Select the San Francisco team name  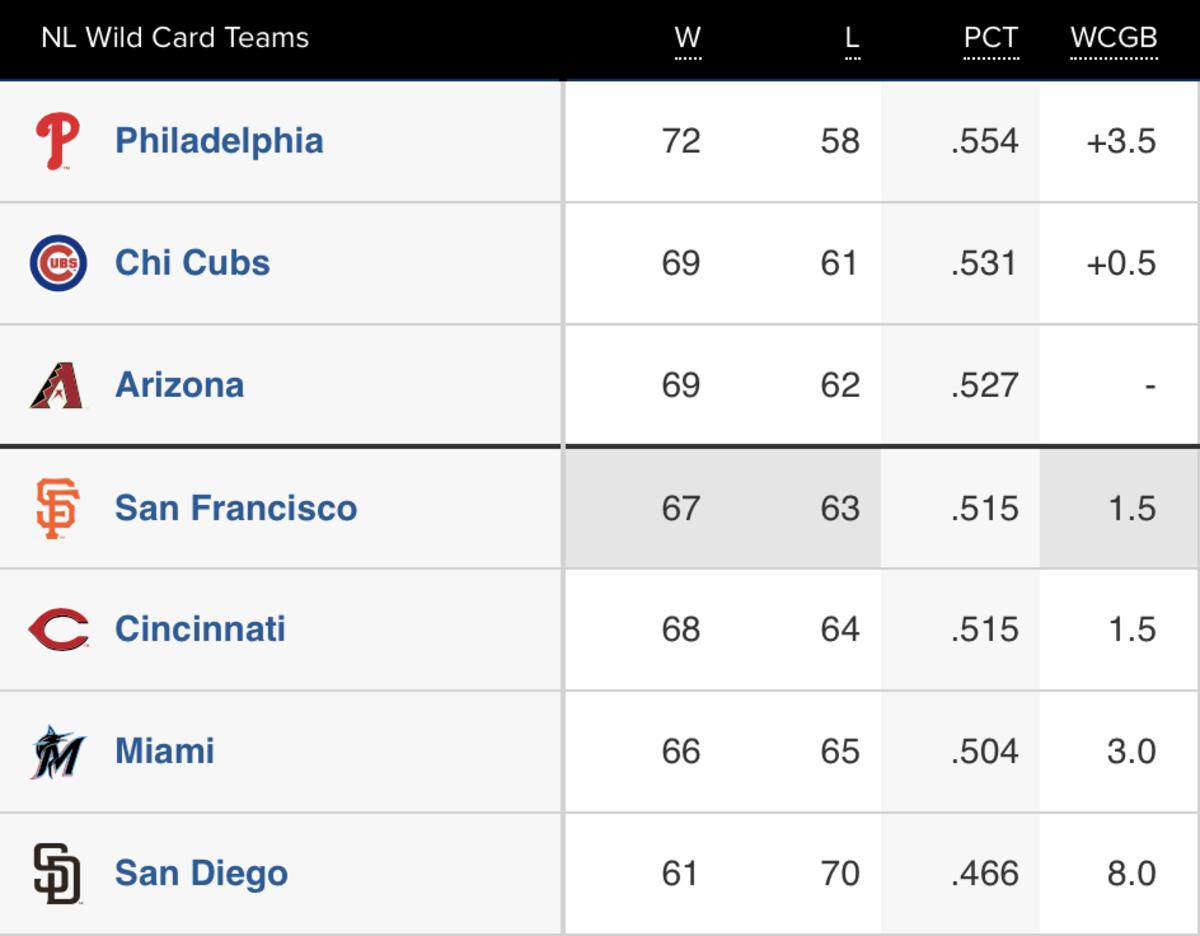(x=236, y=508)
